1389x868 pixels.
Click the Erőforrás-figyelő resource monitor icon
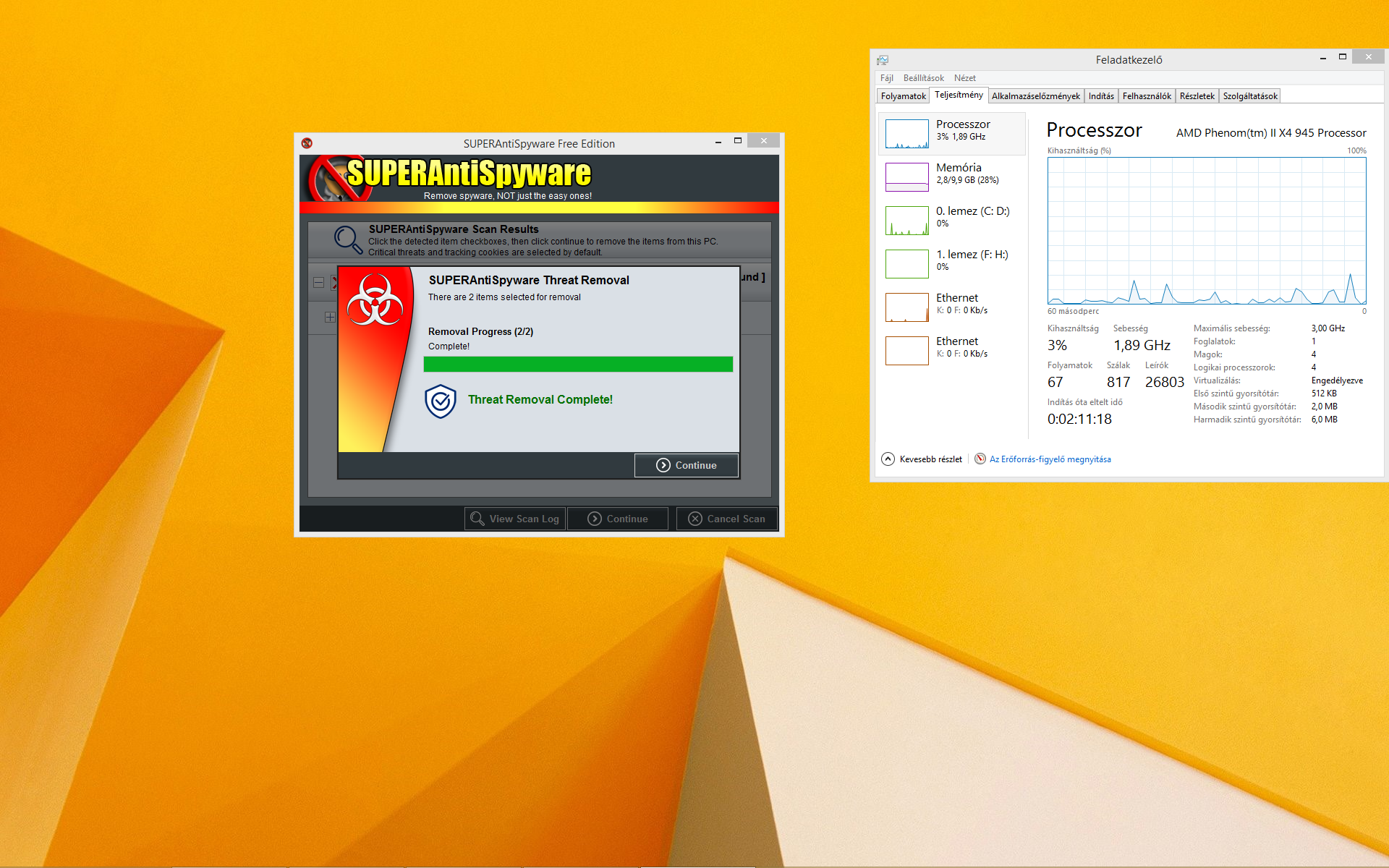point(980,459)
